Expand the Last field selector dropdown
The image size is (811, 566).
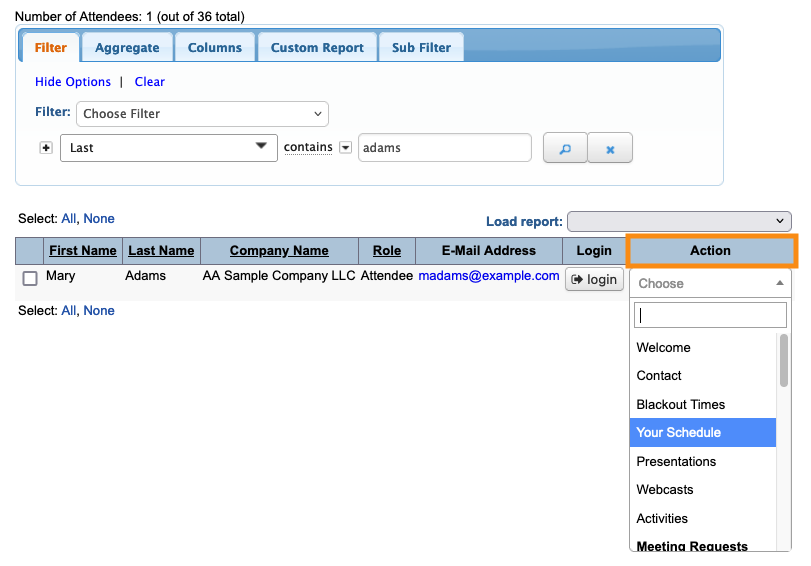(x=168, y=147)
